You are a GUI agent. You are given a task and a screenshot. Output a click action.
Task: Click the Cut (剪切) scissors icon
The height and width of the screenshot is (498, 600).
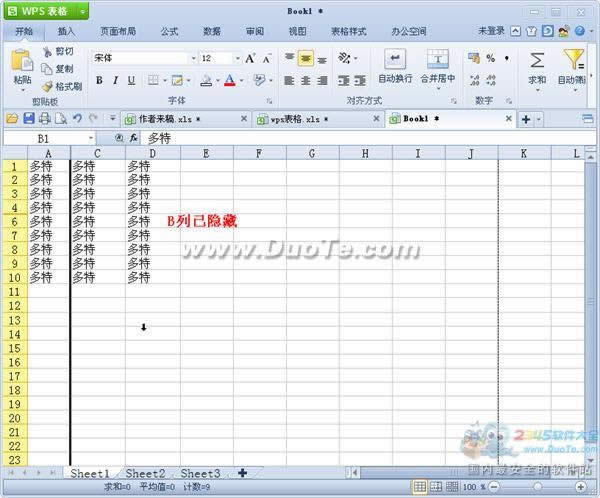[47, 52]
